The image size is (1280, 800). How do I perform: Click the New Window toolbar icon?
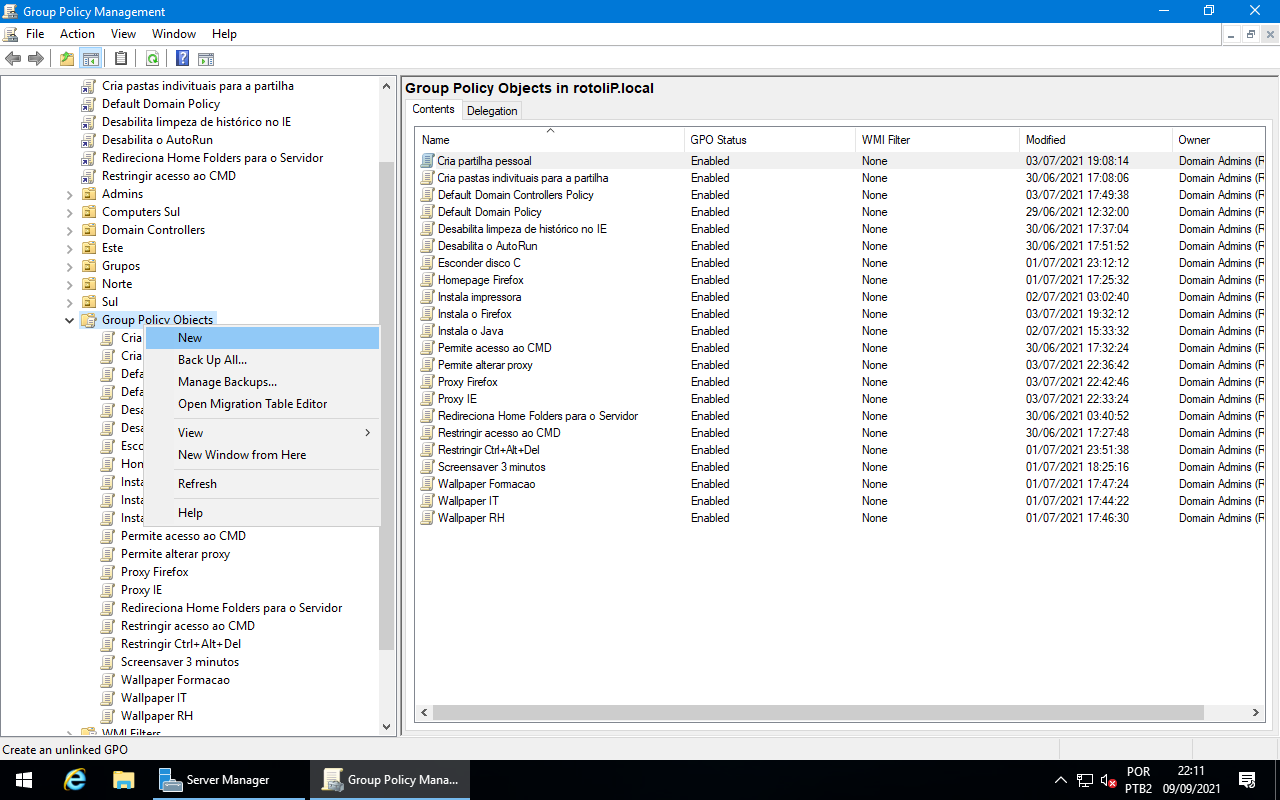pos(206,58)
